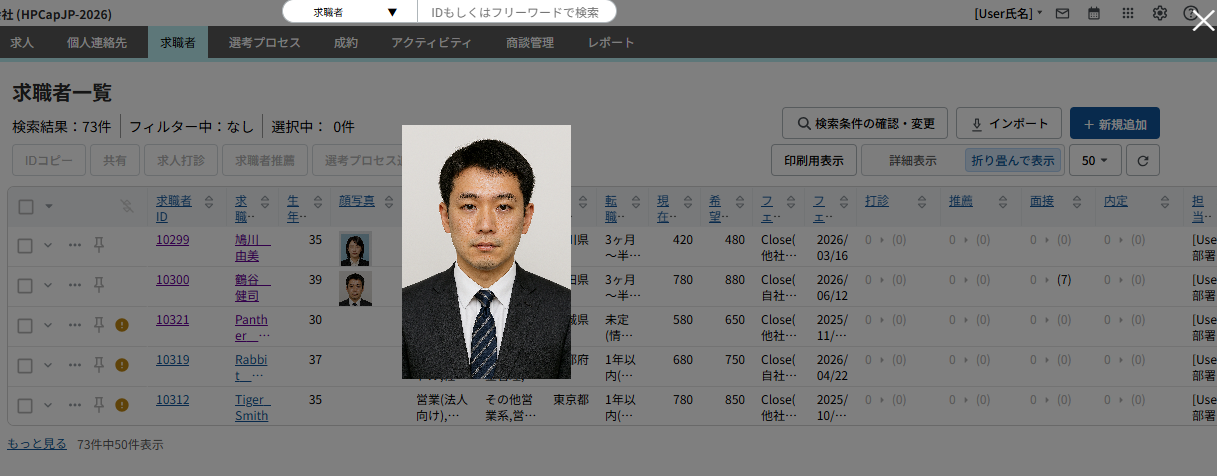Switch to the レポート tab

(610, 43)
